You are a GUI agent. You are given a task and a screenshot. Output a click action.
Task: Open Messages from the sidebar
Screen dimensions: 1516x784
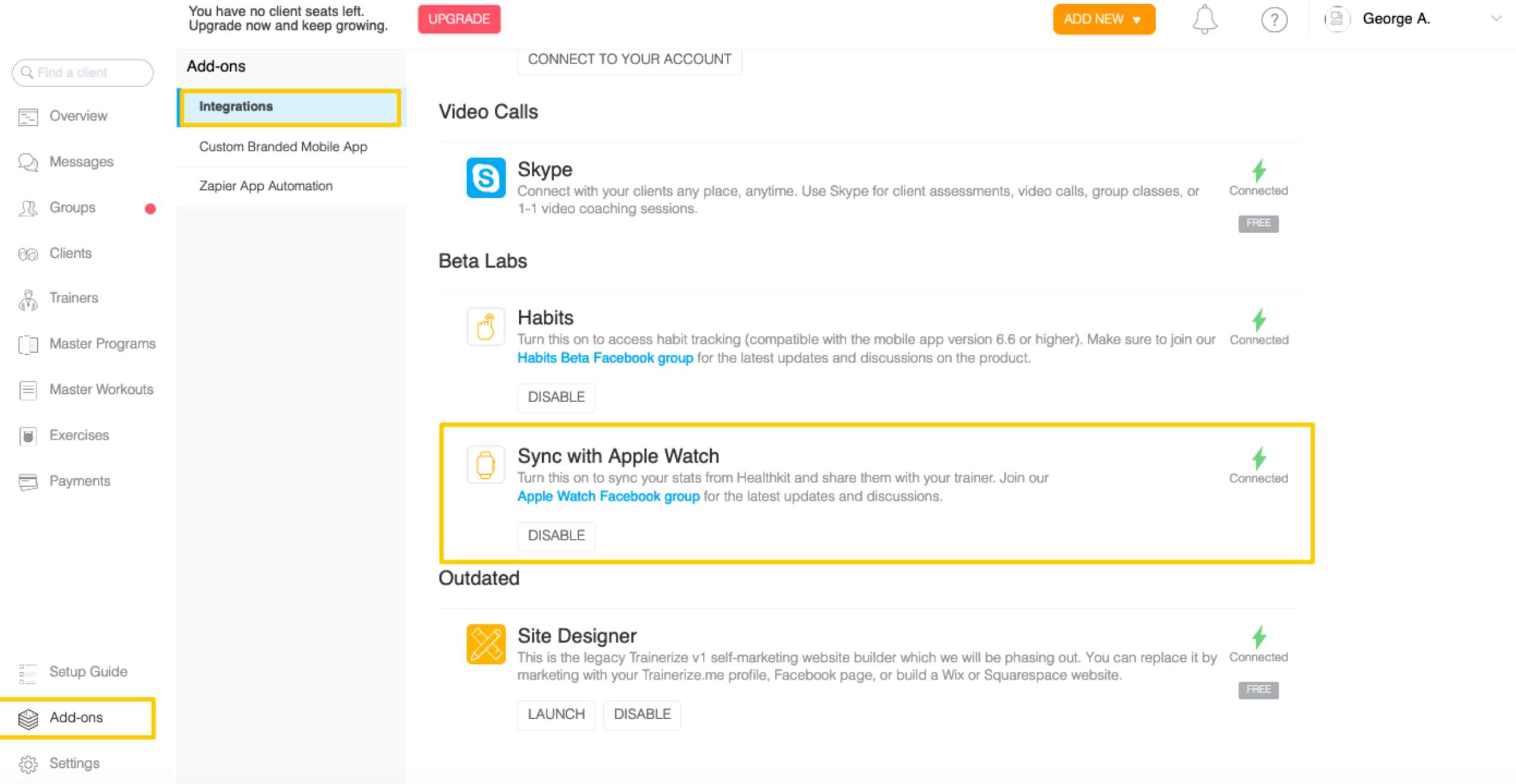(81, 162)
